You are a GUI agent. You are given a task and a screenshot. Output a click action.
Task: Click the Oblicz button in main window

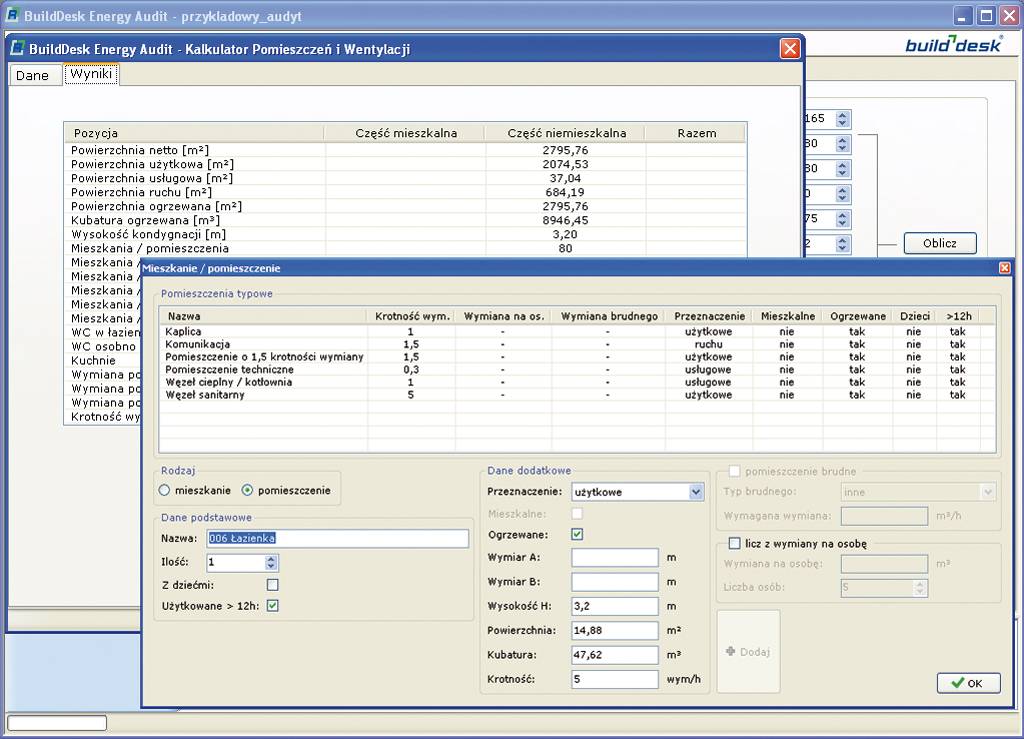pyautogui.click(x=940, y=243)
